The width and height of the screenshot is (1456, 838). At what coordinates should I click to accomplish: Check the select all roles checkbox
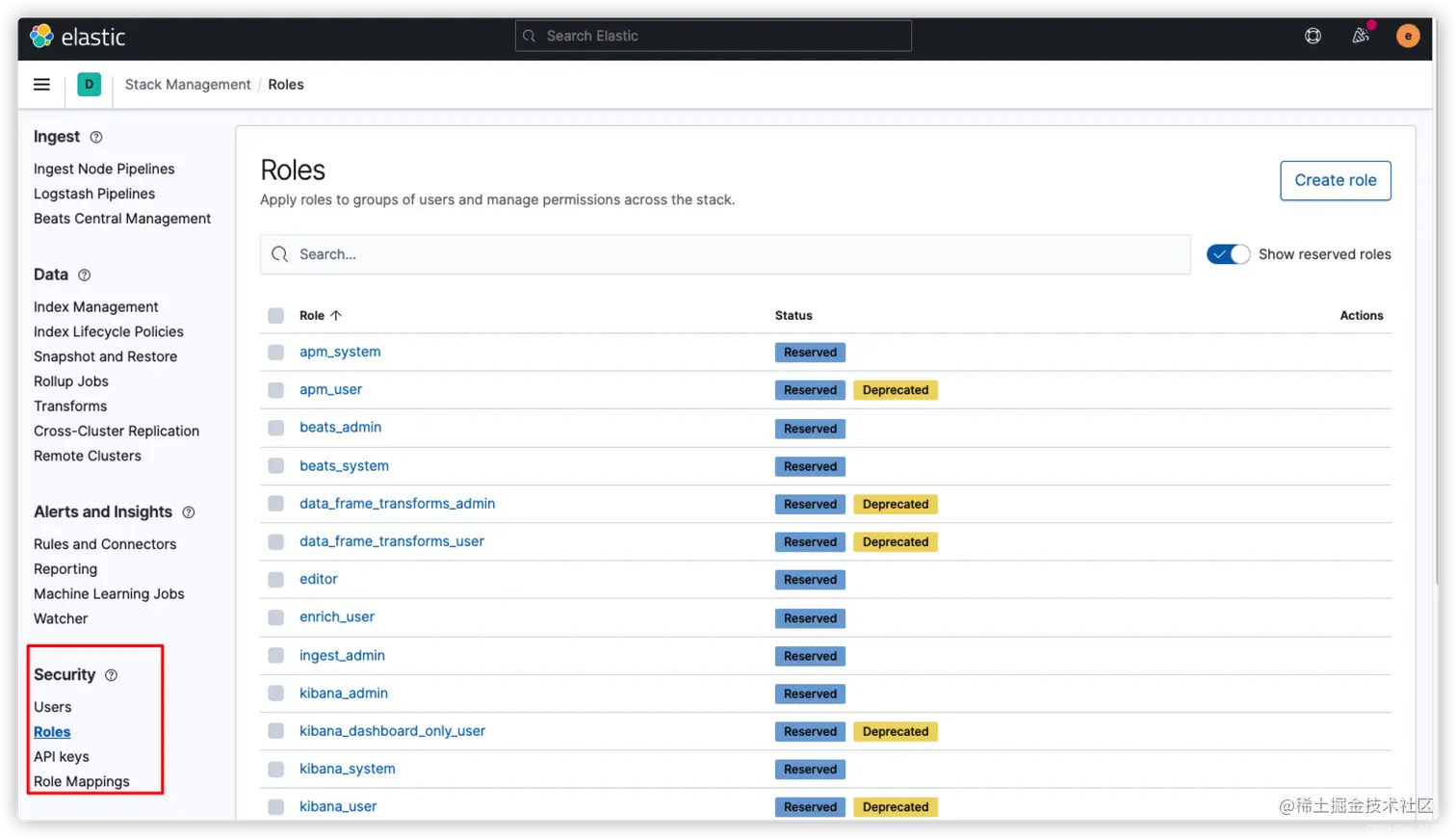(x=276, y=316)
